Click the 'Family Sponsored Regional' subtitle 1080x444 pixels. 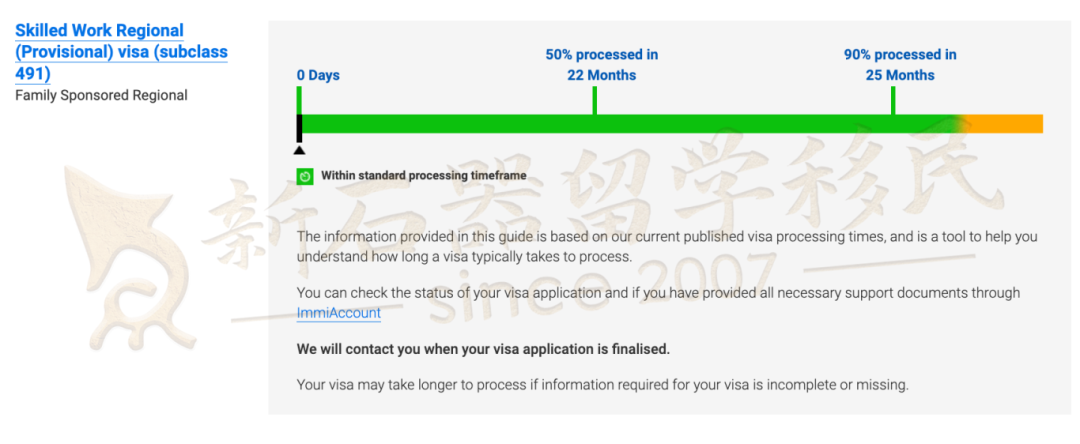tap(101, 96)
